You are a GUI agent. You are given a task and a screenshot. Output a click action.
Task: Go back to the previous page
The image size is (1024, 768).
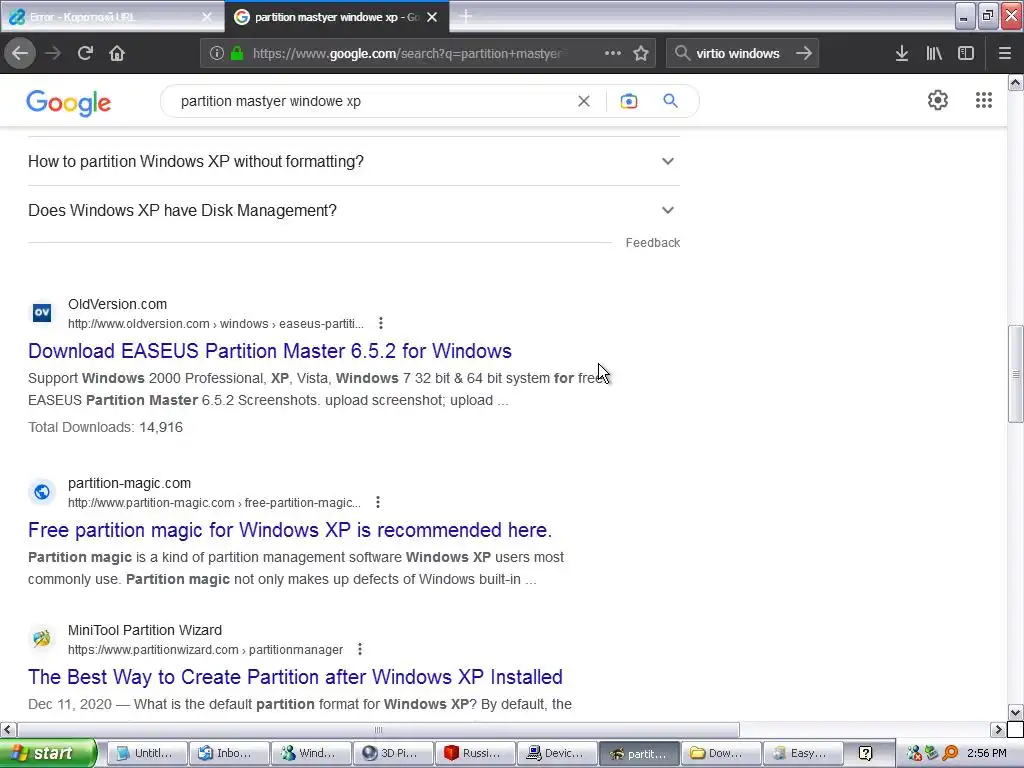[x=20, y=53]
